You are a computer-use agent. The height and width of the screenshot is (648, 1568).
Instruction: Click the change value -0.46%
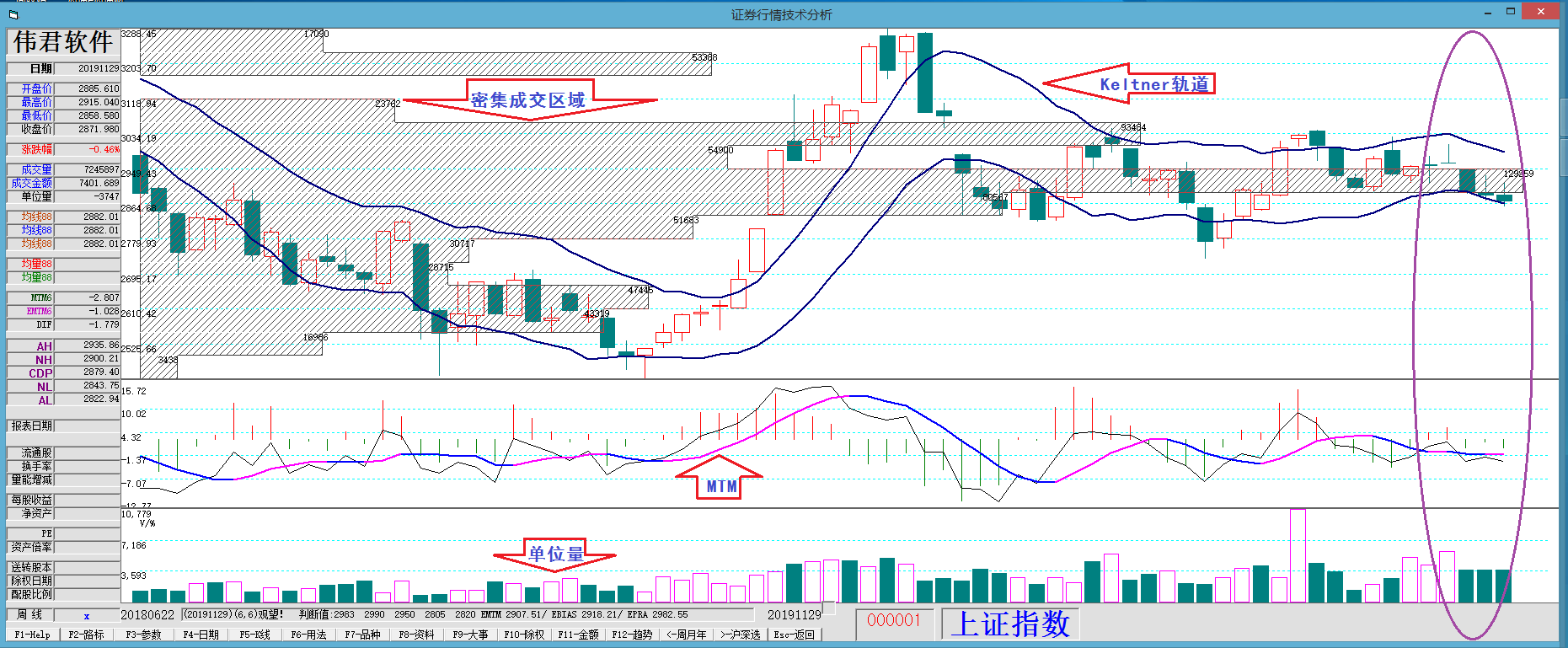104,149
